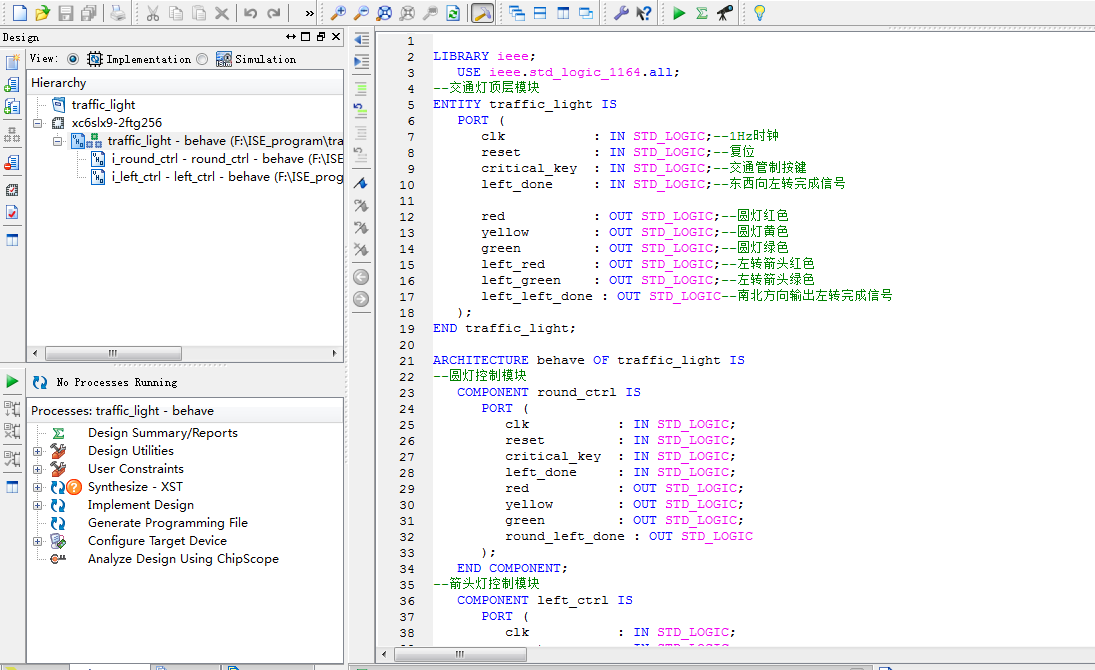Select the Implement Design process
Viewport: 1095px width, 670px height.
pos(140,504)
